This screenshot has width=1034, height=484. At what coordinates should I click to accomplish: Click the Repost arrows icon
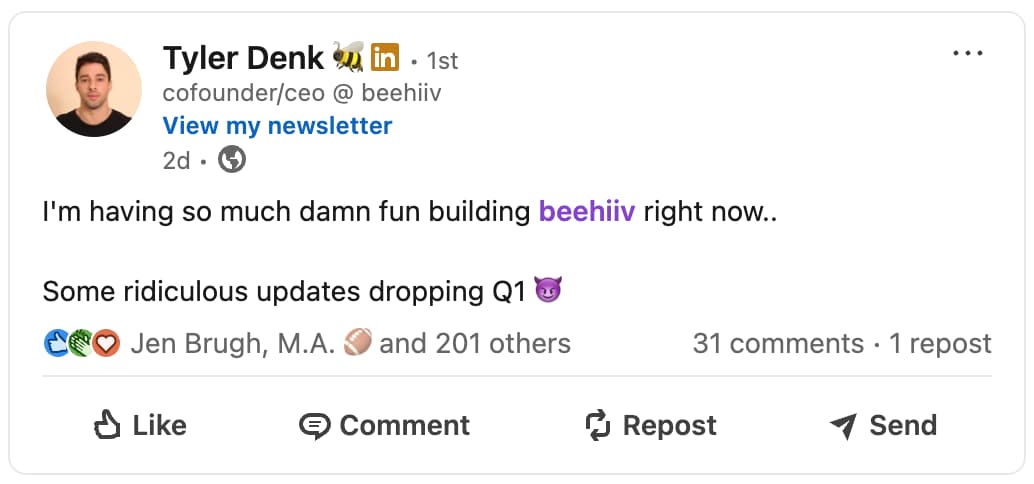(597, 426)
